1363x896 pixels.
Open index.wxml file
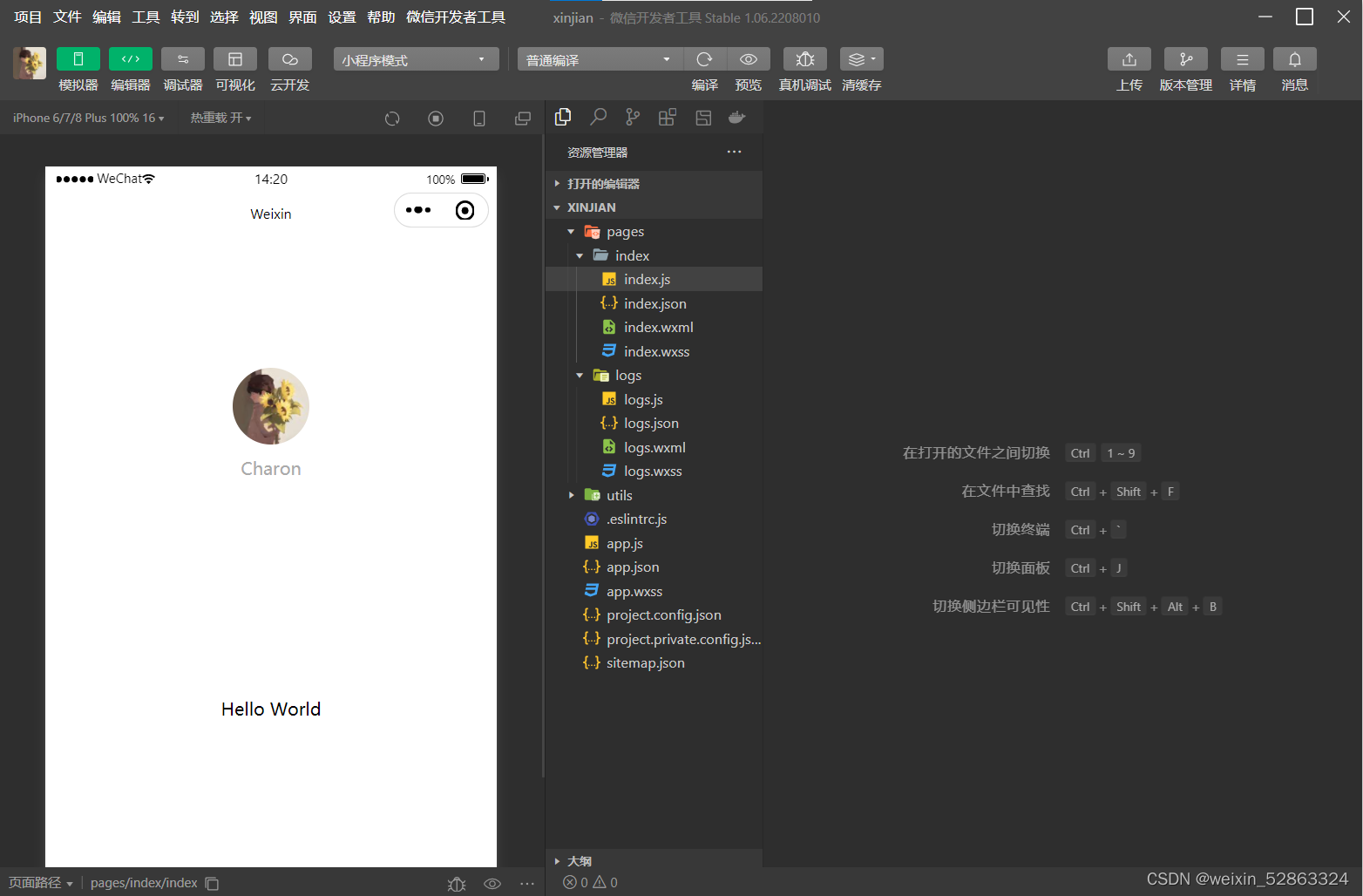pyautogui.click(x=654, y=328)
